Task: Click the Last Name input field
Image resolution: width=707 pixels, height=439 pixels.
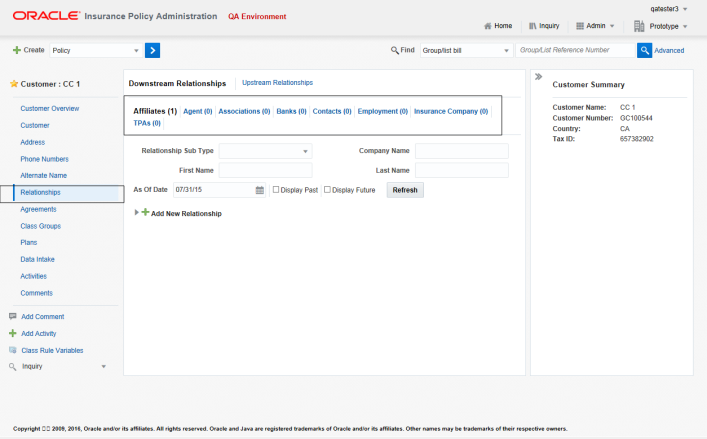Action: (462, 170)
